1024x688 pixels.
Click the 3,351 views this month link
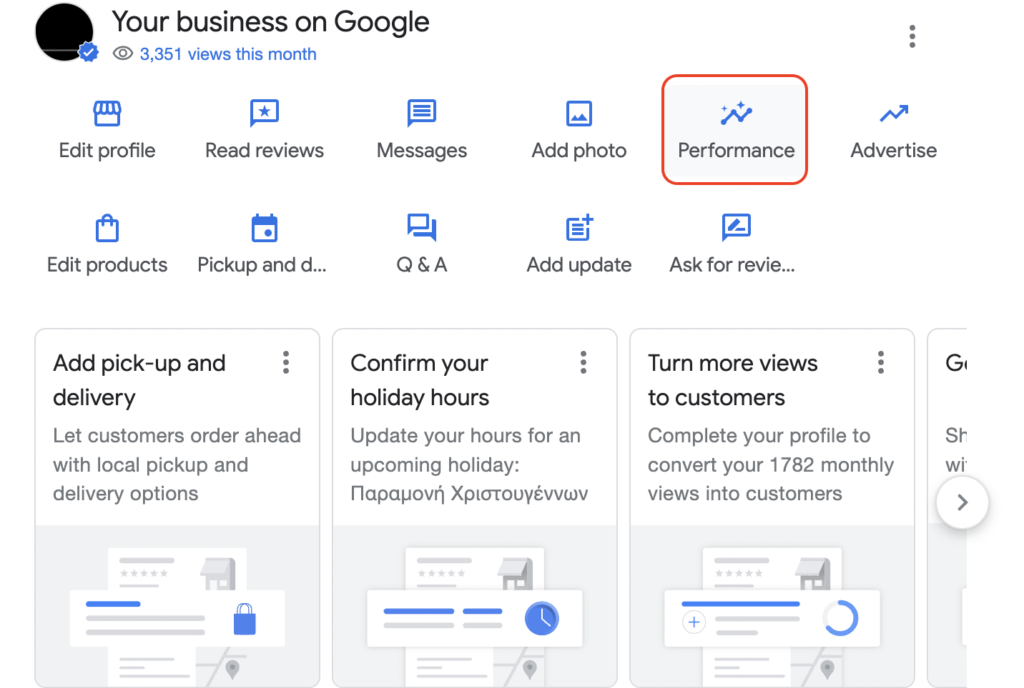pyautogui.click(x=228, y=54)
